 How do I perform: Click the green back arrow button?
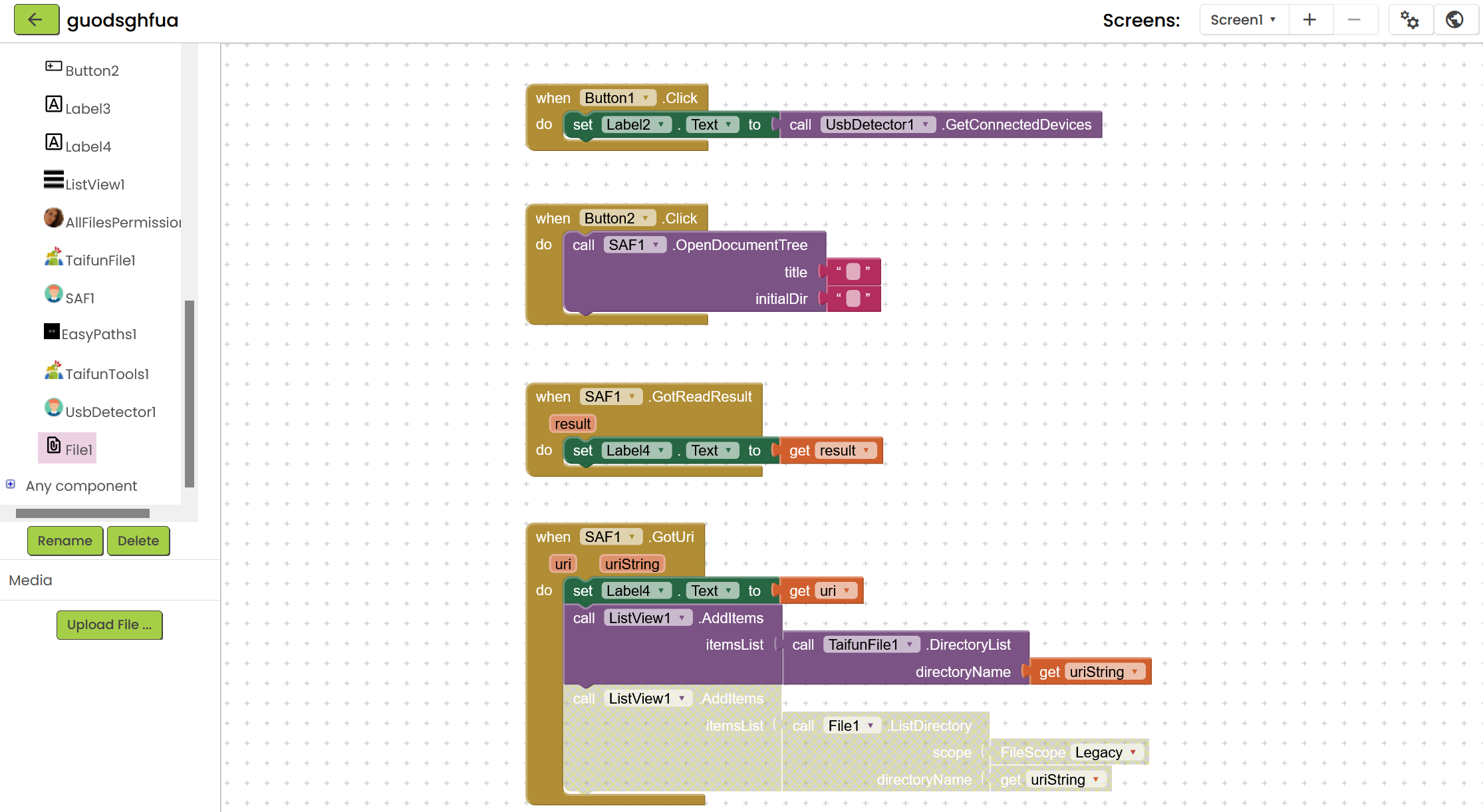[36, 20]
